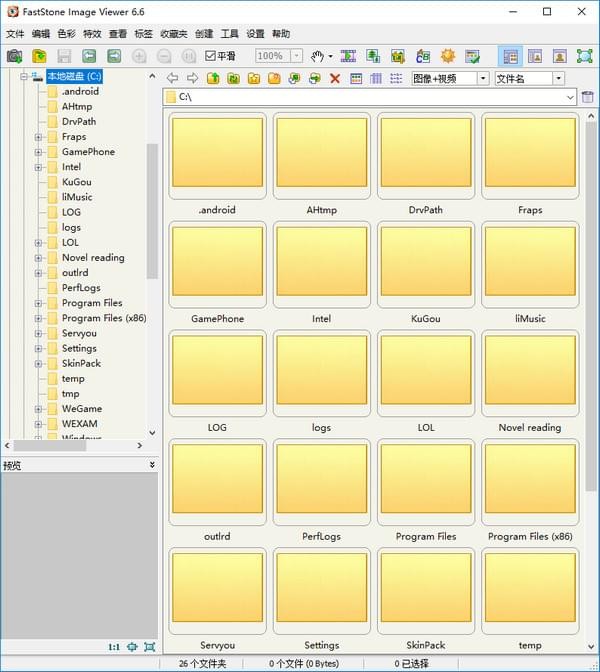This screenshot has width=600, height=672.
Task: Click the full screen view icon
Action: pos(584,56)
